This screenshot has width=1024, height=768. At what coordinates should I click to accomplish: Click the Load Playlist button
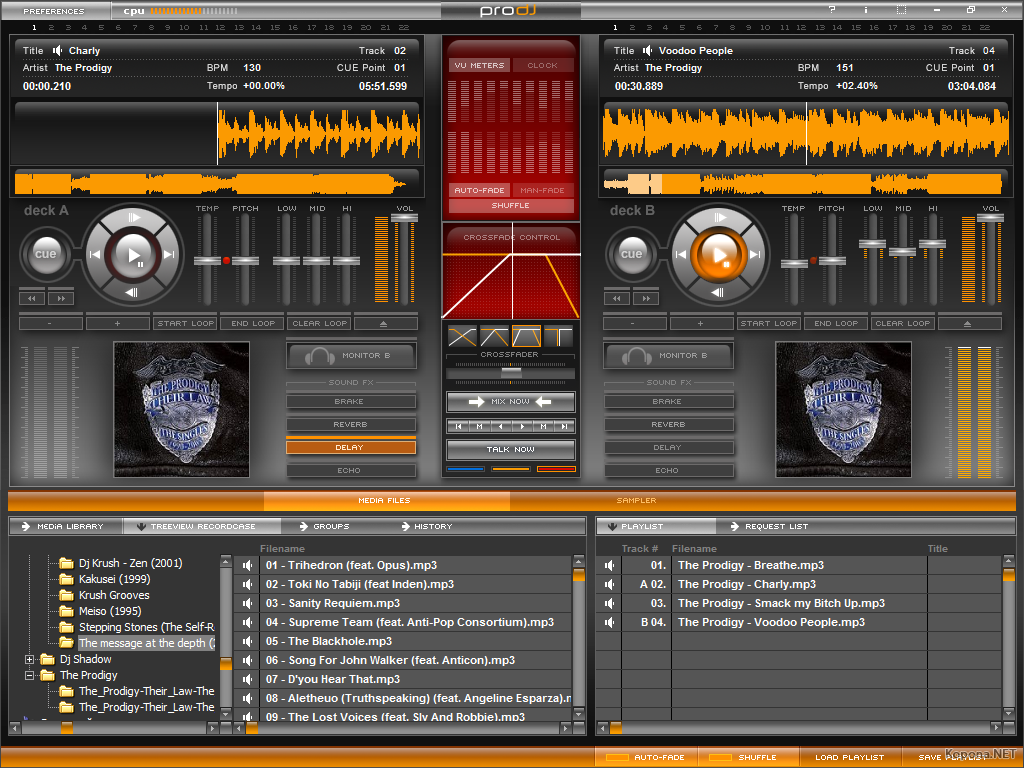[x=849, y=757]
